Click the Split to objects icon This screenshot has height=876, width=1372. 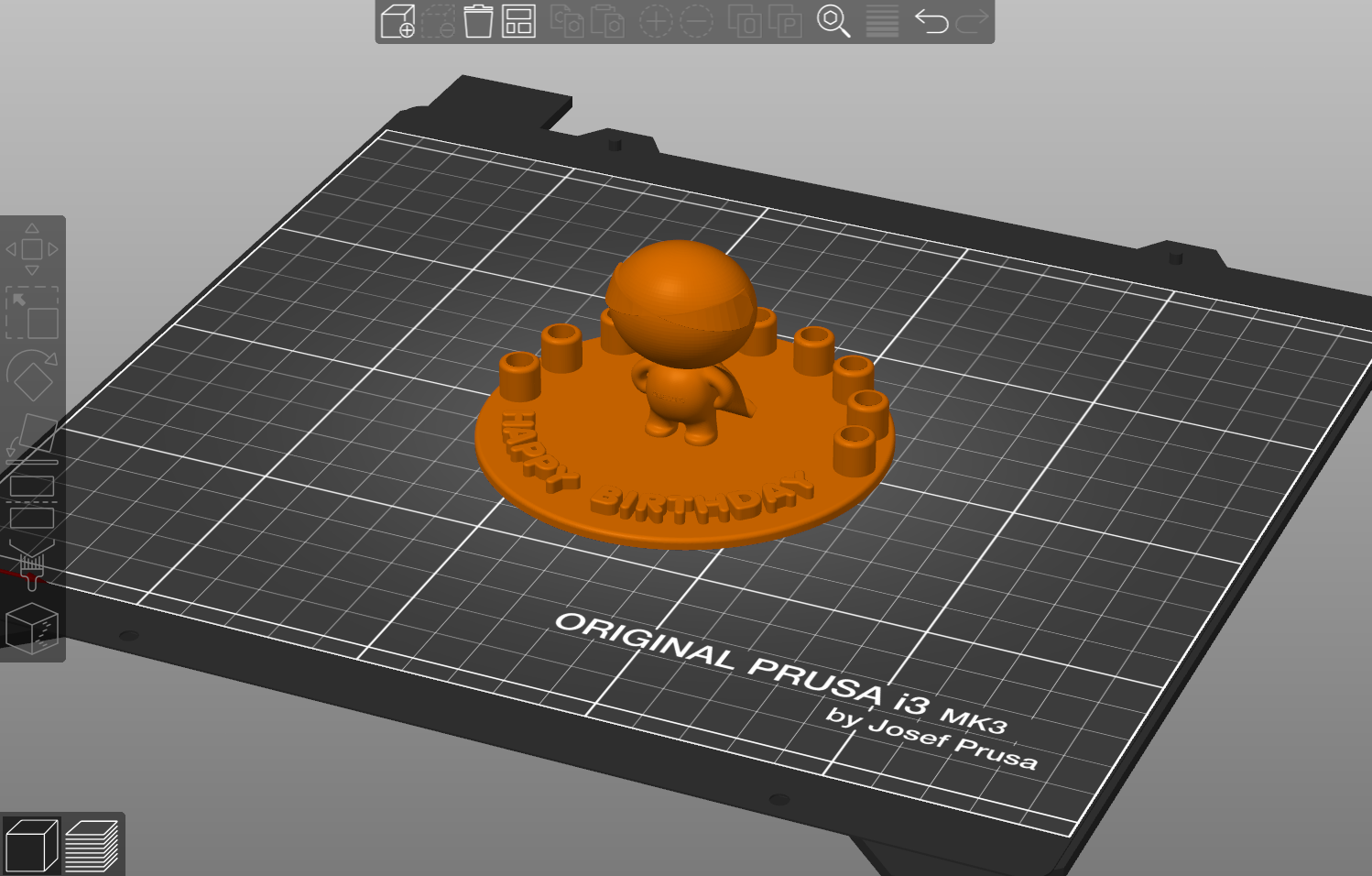[x=744, y=21]
